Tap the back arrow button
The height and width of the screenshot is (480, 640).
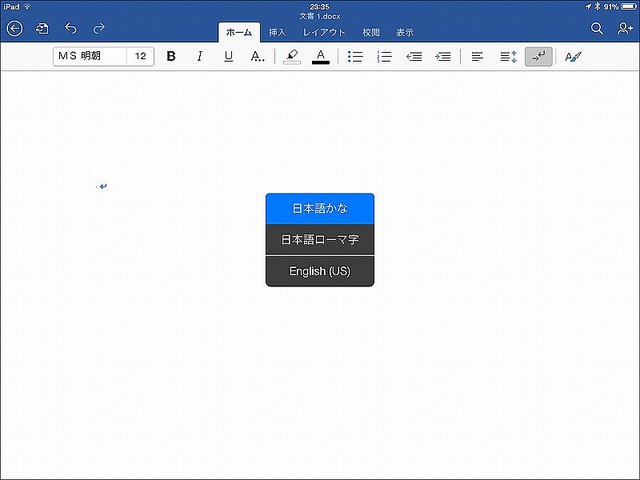14,29
